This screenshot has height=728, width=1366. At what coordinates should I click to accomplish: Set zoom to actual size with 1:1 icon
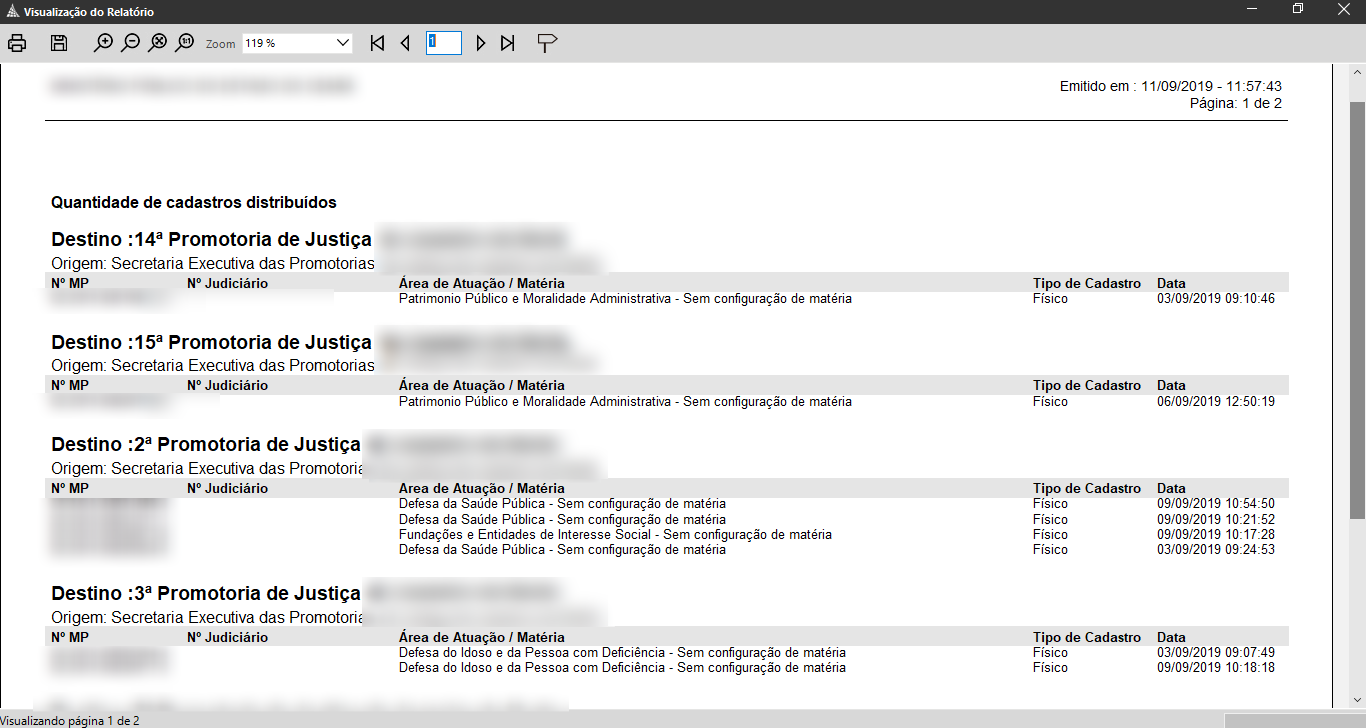(184, 43)
